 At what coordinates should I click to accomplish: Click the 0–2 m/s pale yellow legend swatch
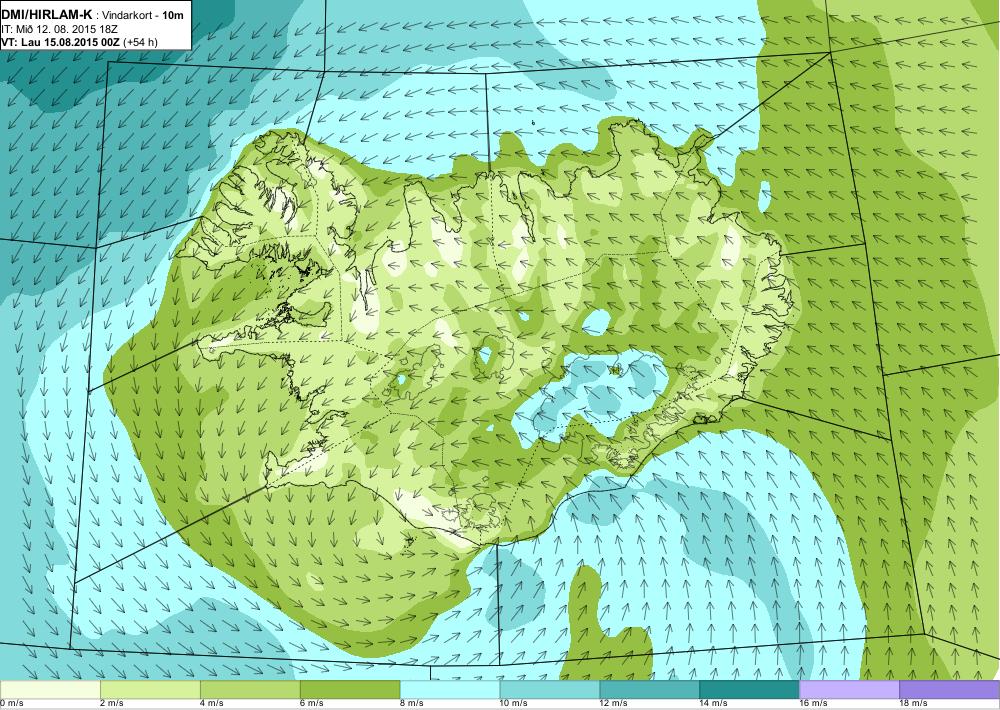(50, 690)
